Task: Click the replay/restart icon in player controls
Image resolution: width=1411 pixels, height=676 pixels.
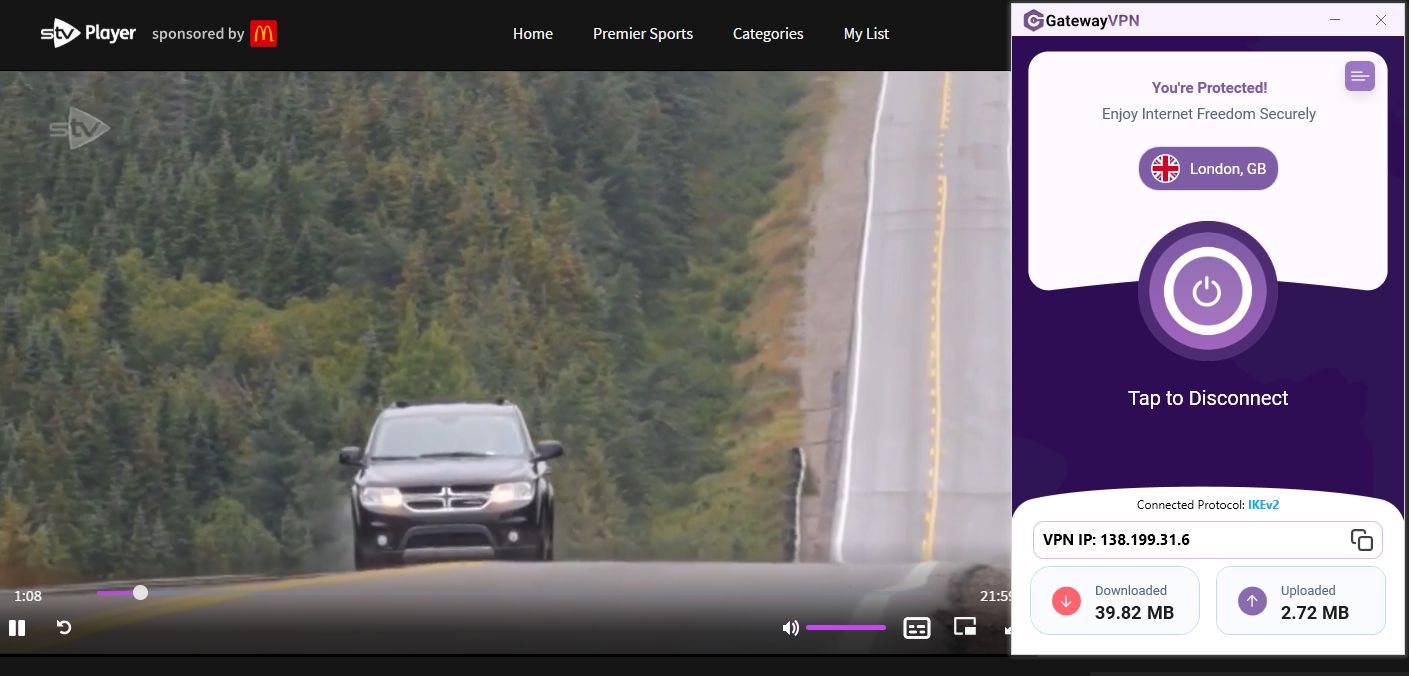Action: tap(63, 627)
